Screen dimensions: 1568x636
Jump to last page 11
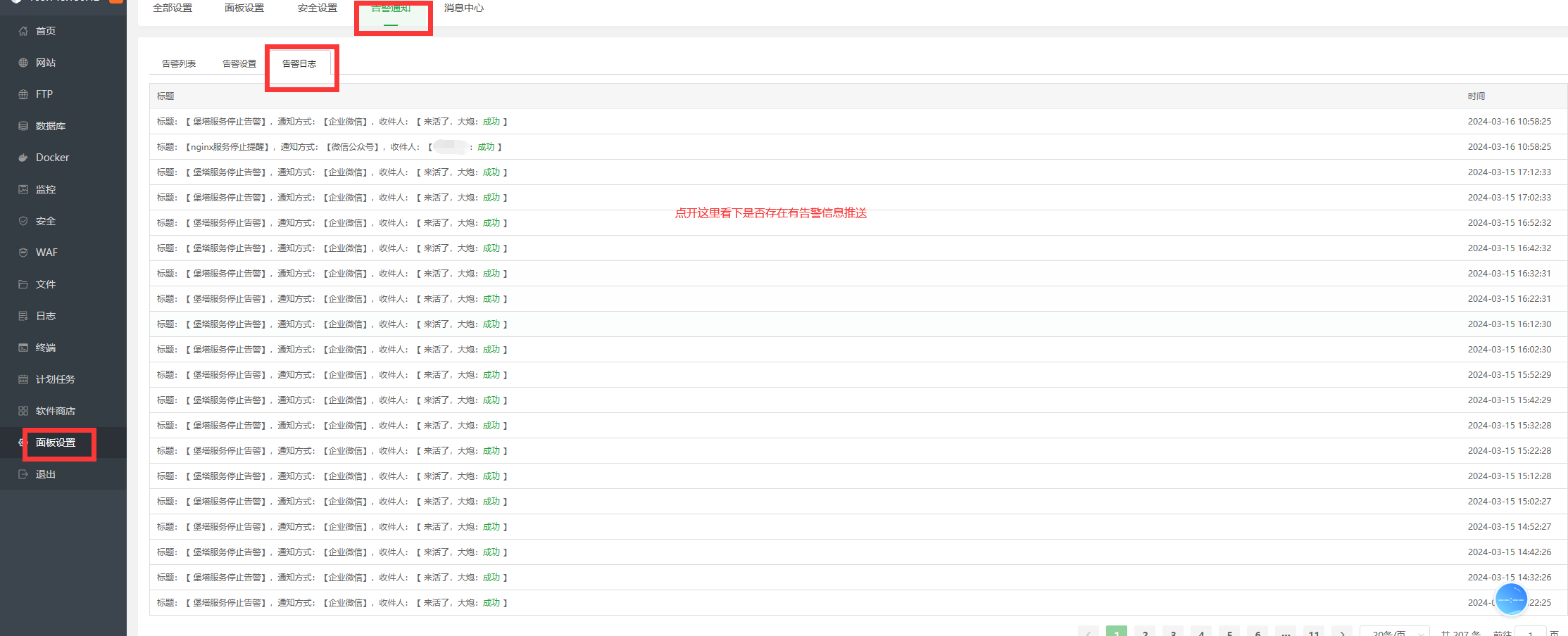1314,632
